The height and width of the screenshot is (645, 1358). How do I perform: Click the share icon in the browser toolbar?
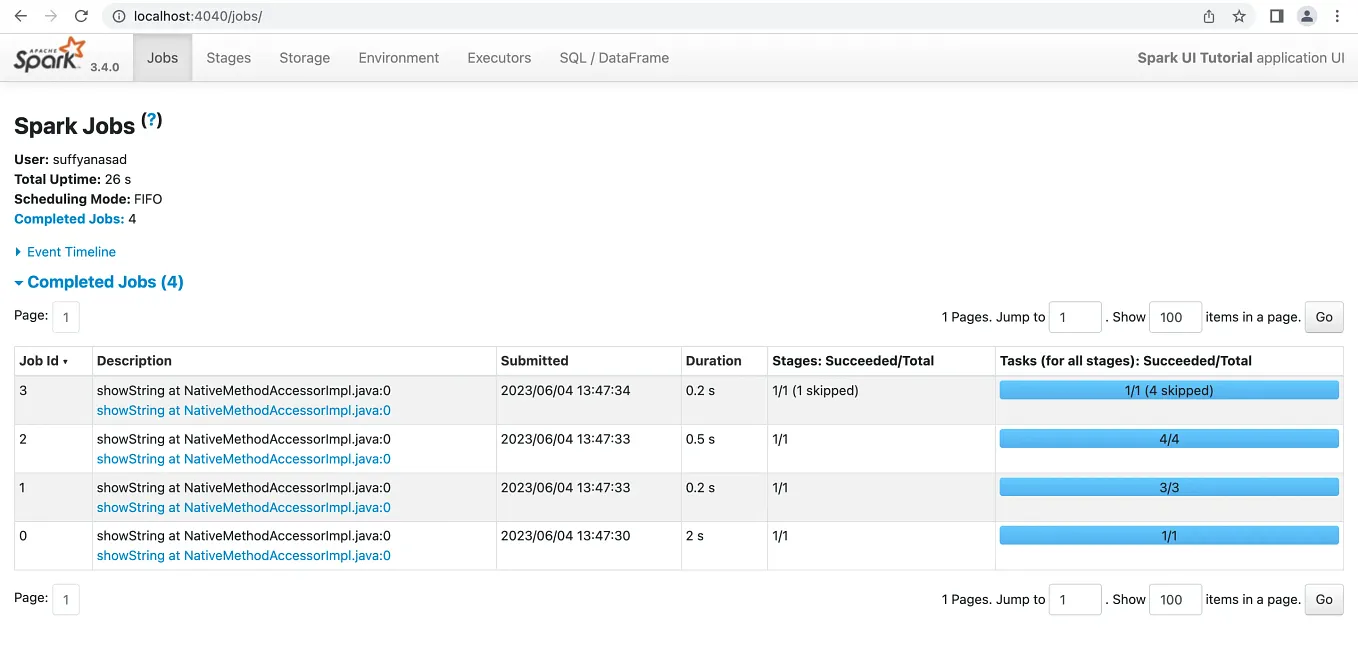click(x=1208, y=16)
